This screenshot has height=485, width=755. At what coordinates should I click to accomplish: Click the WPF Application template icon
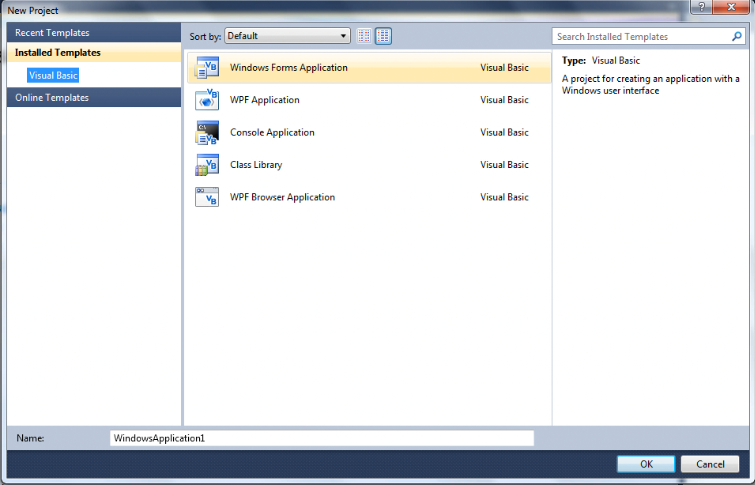(207, 100)
